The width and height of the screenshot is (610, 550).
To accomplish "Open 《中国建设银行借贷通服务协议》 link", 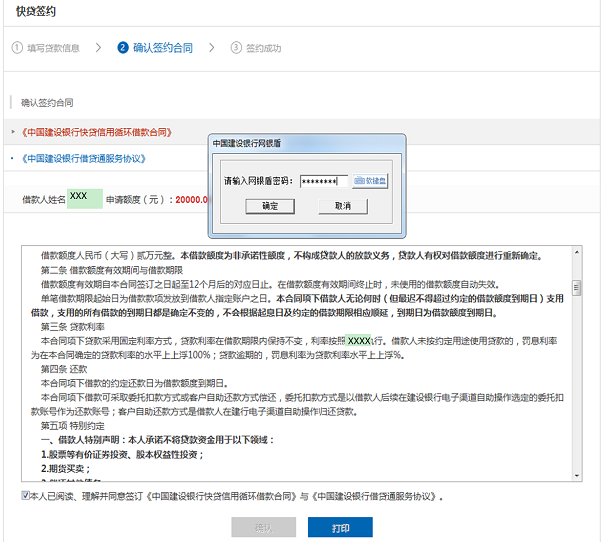I will tap(83, 158).
